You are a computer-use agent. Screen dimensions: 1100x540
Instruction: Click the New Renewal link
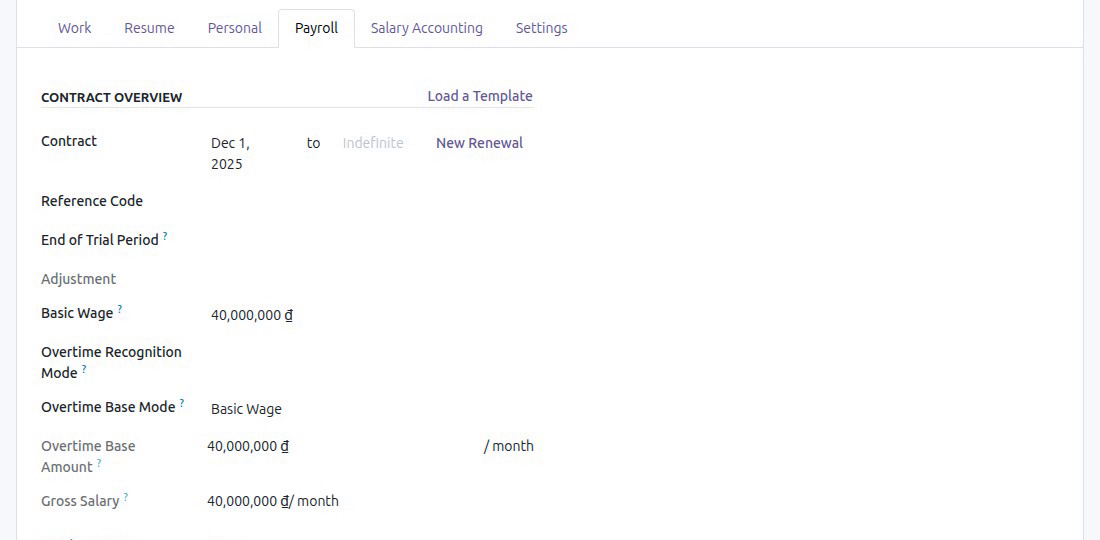click(480, 143)
